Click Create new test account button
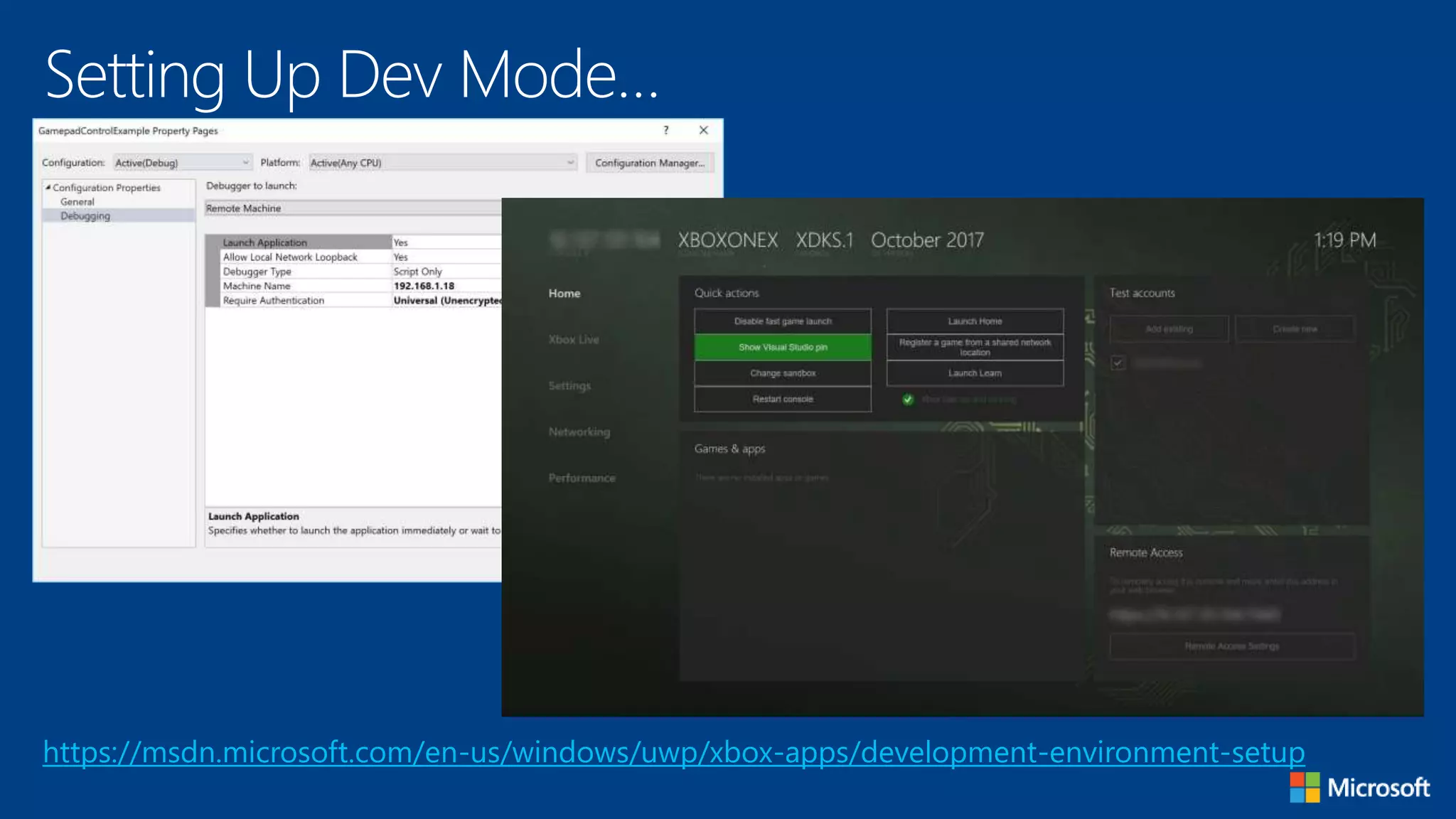1456x819 pixels. [x=1295, y=329]
